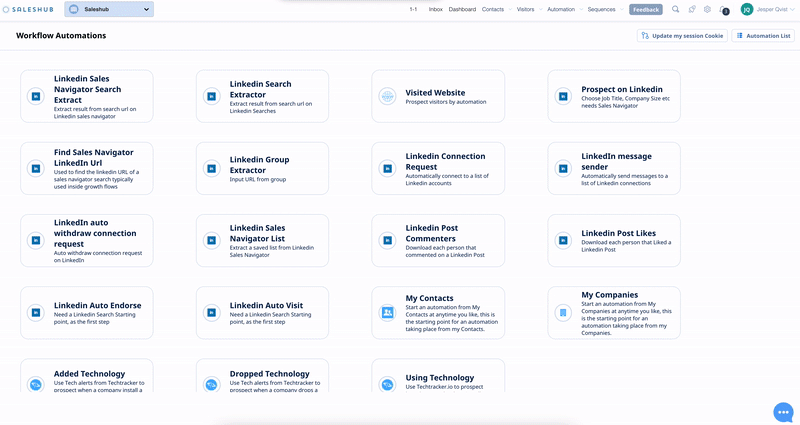800x425 pixels.
Task: Click the Saleshub logo
Action: pos(28,9)
